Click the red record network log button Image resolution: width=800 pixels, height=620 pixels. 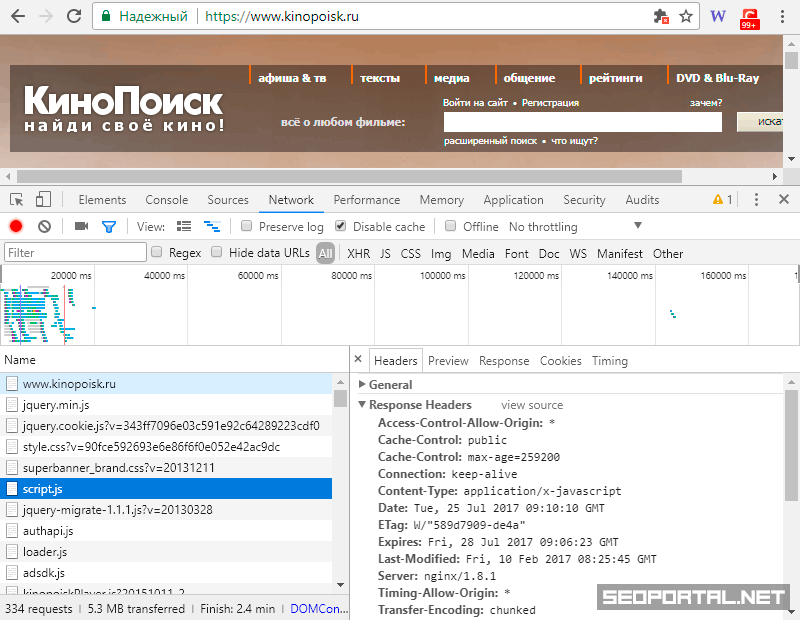click(16, 227)
